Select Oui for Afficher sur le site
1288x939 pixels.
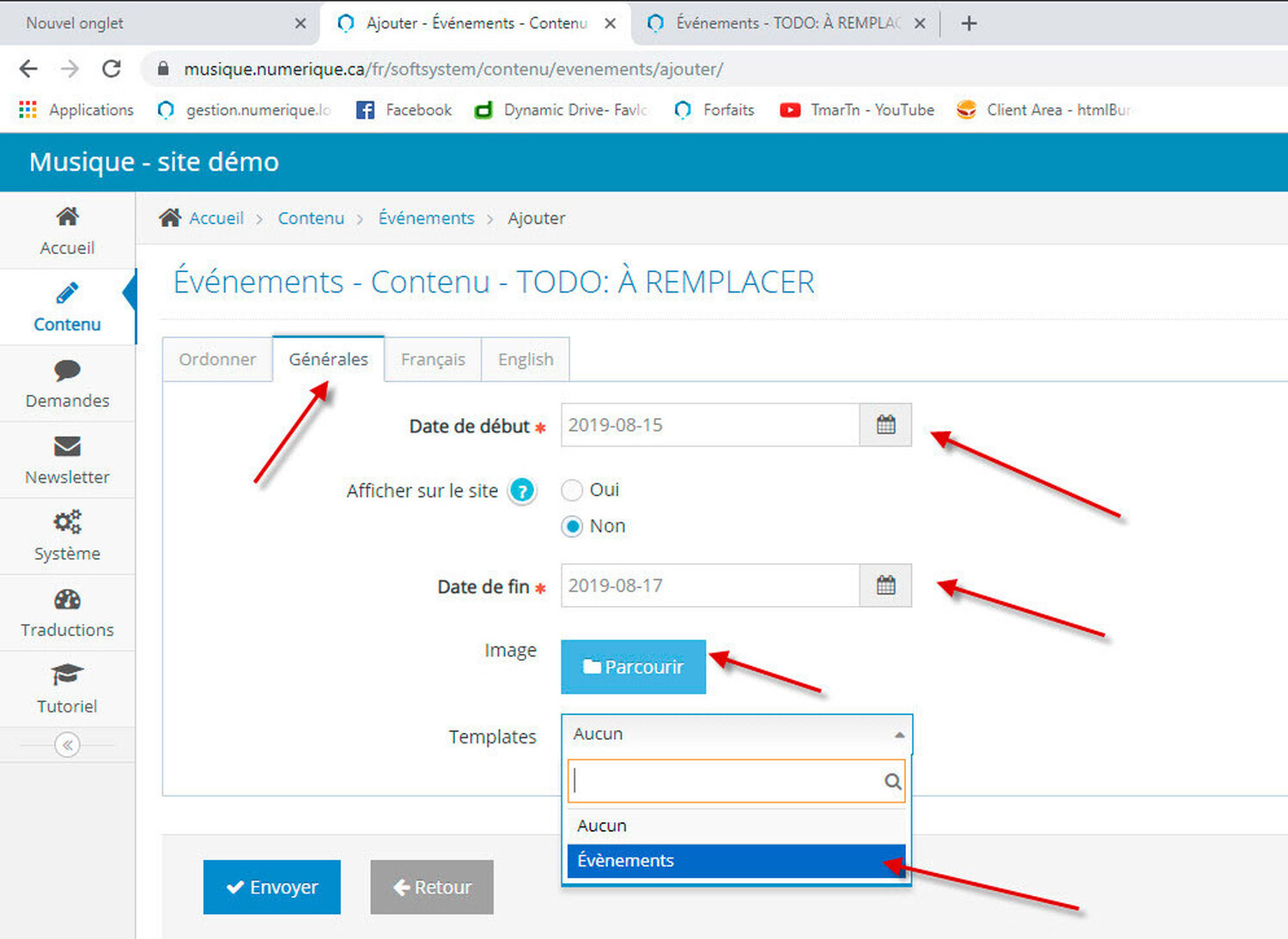point(572,490)
